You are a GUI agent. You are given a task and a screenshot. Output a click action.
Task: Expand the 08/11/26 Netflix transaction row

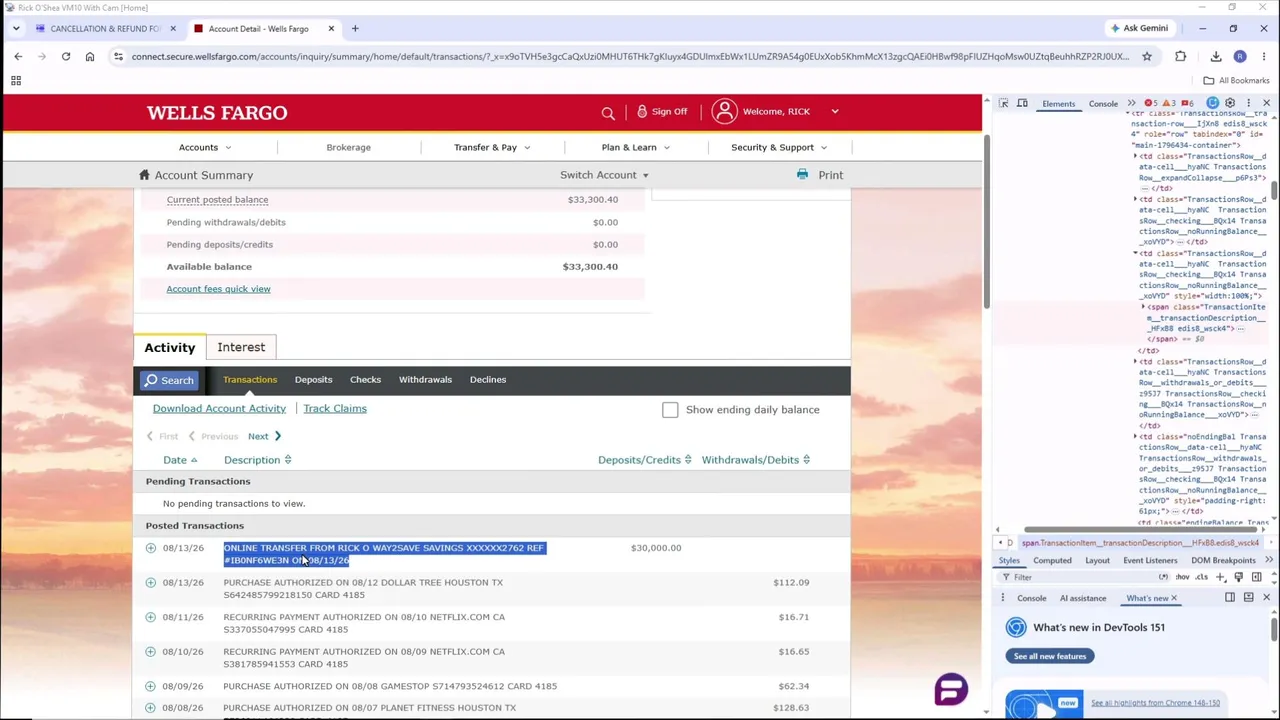click(x=151, y=617)
